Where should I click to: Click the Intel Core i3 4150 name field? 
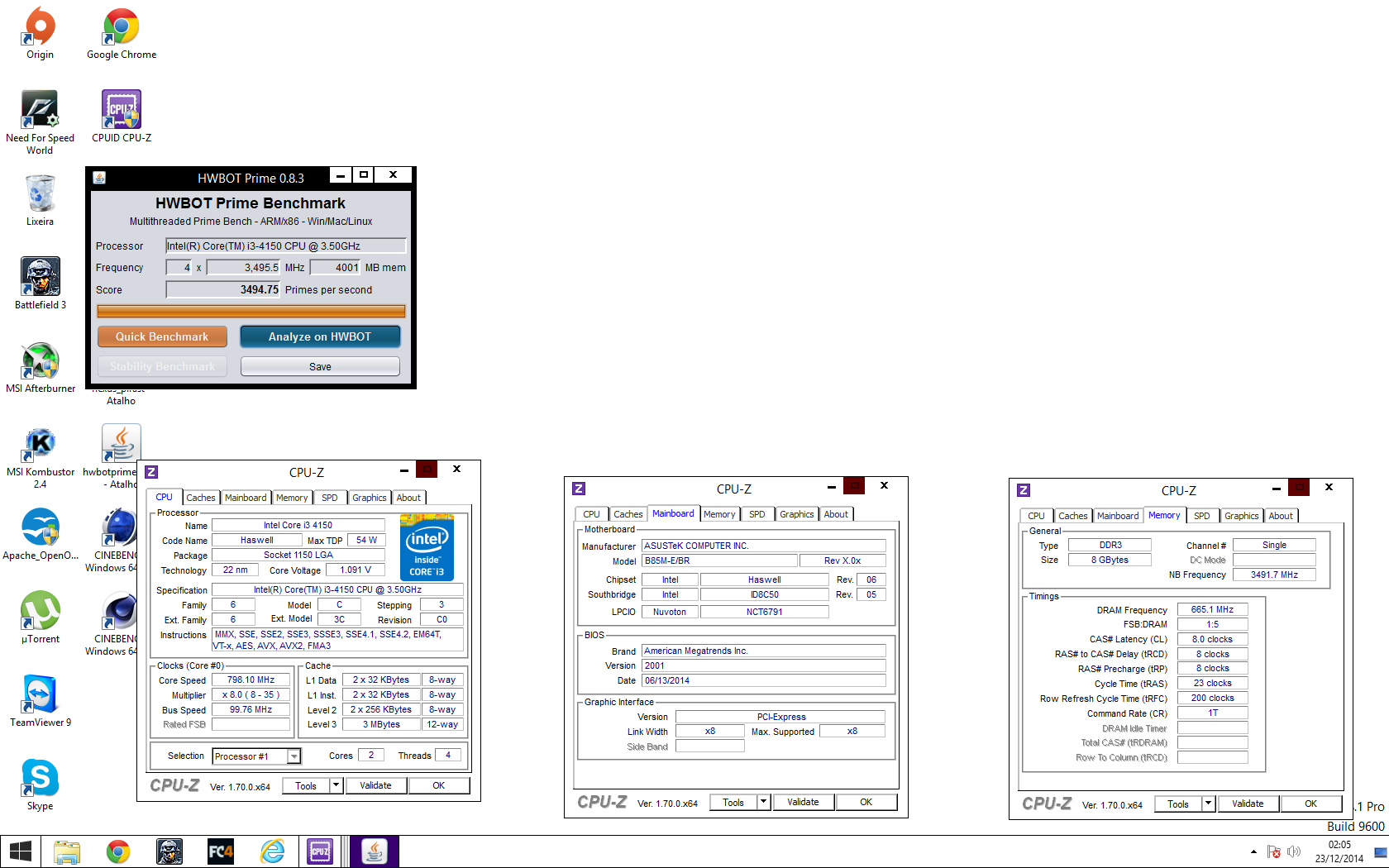pos(298,525)
